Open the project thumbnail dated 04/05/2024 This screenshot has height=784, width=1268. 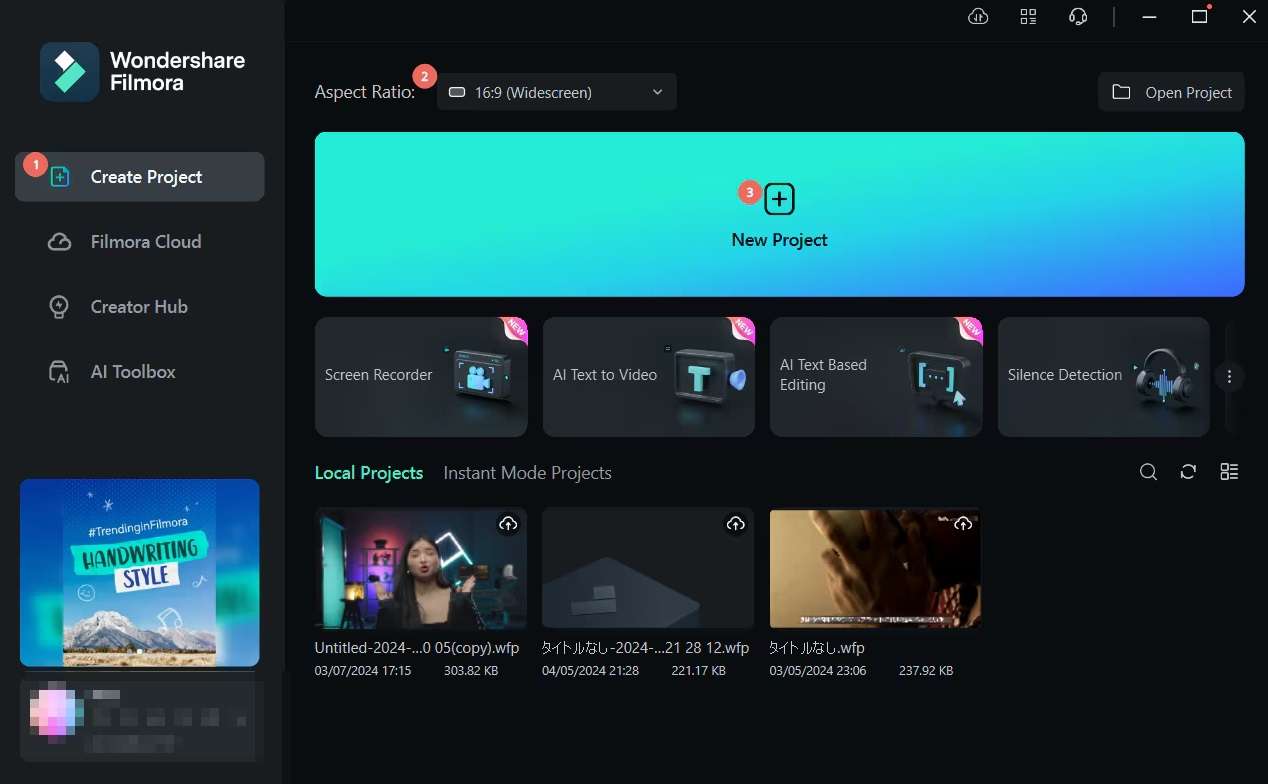pyautogui.click(x=648, y=567)
